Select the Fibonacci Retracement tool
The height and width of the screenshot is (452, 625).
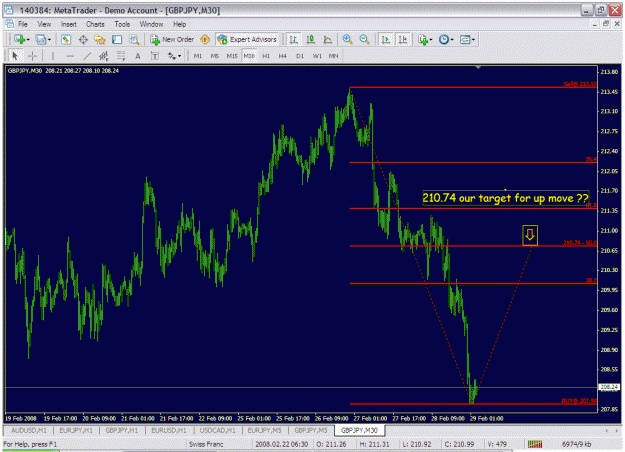click(x=121, y=56)
